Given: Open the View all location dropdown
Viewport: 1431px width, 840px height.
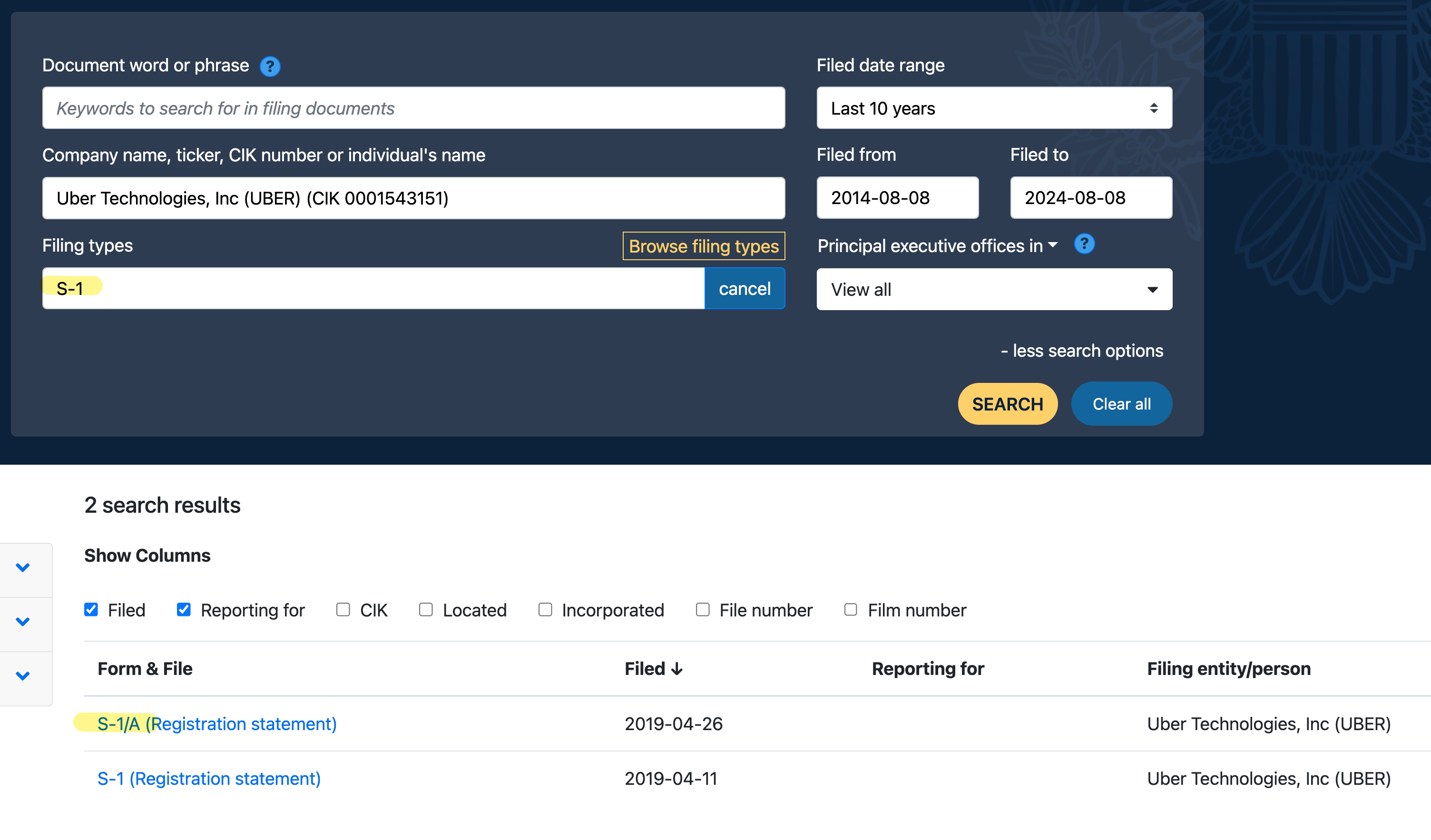Looking at the screenshot, I should tap(994, 289).
